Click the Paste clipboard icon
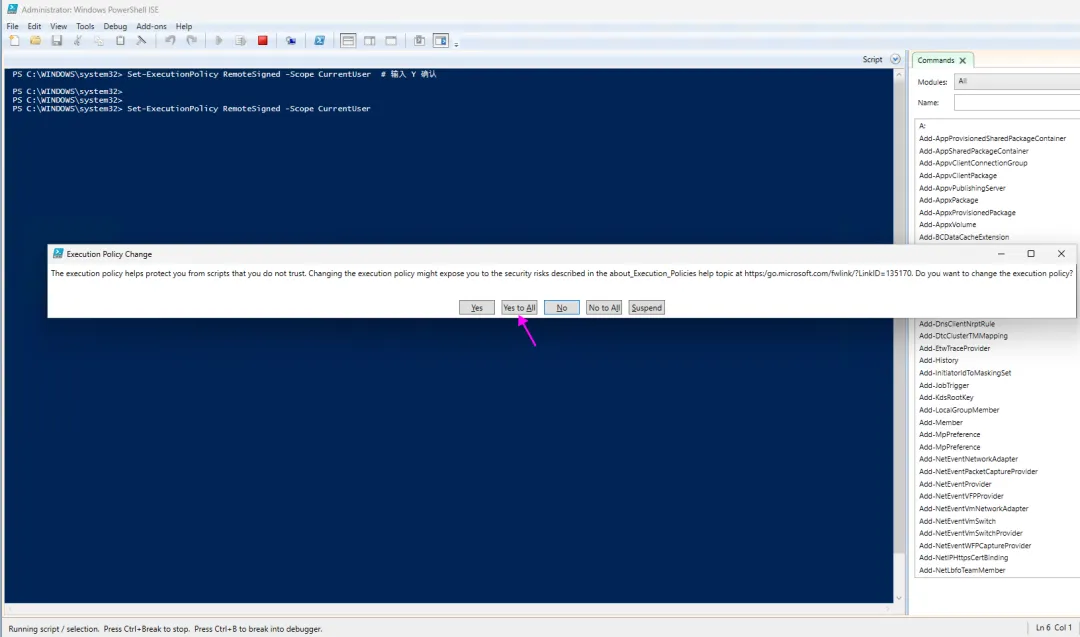Viewport: 1080px width, 637px height. tap(120, 41)
